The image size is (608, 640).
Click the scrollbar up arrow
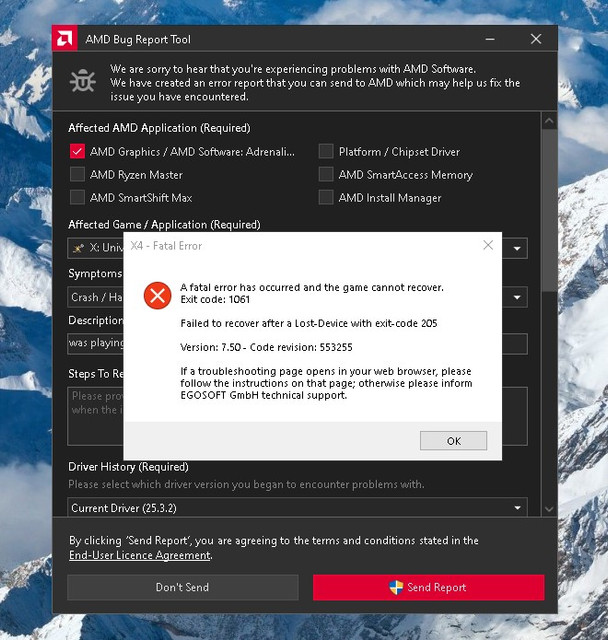click(x=549, y=121)
